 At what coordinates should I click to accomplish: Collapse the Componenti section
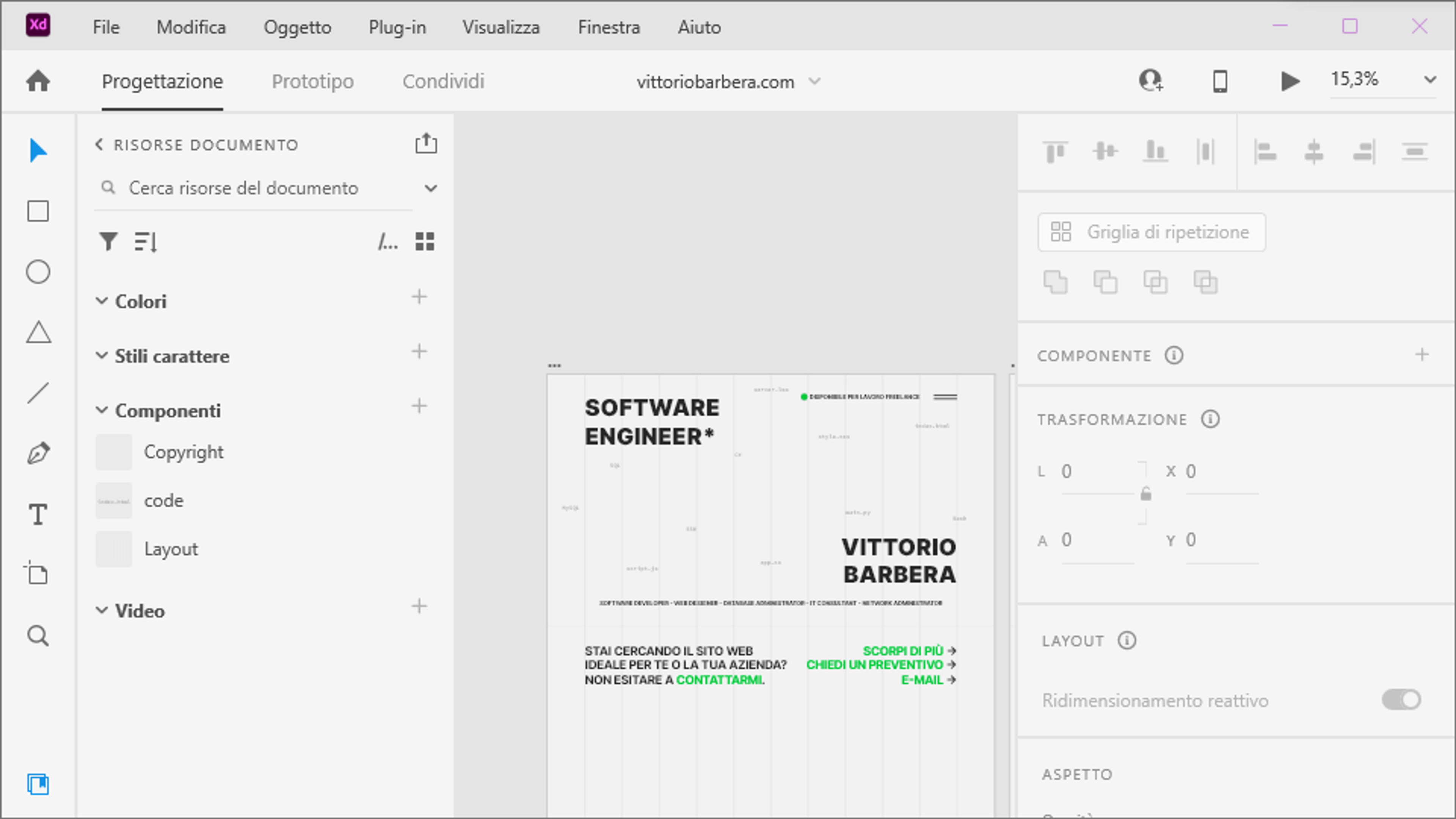point(101,410)
